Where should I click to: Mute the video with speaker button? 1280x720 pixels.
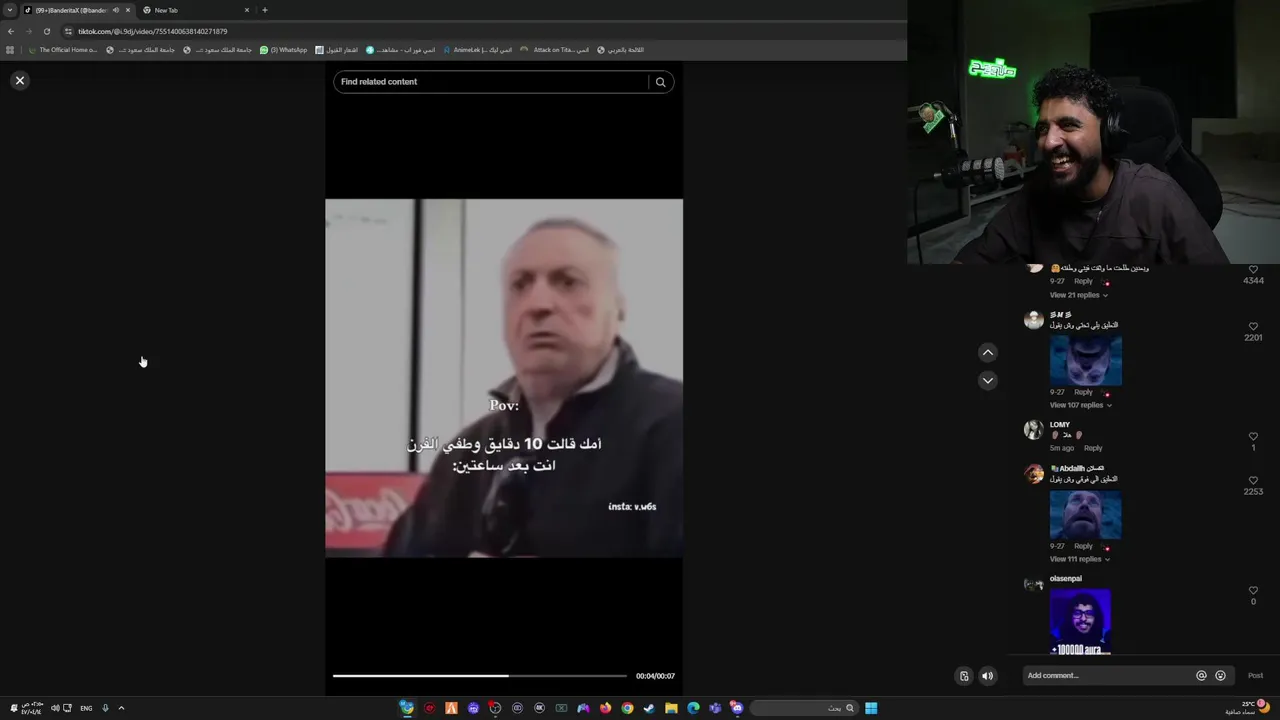[x=987, y=676]
